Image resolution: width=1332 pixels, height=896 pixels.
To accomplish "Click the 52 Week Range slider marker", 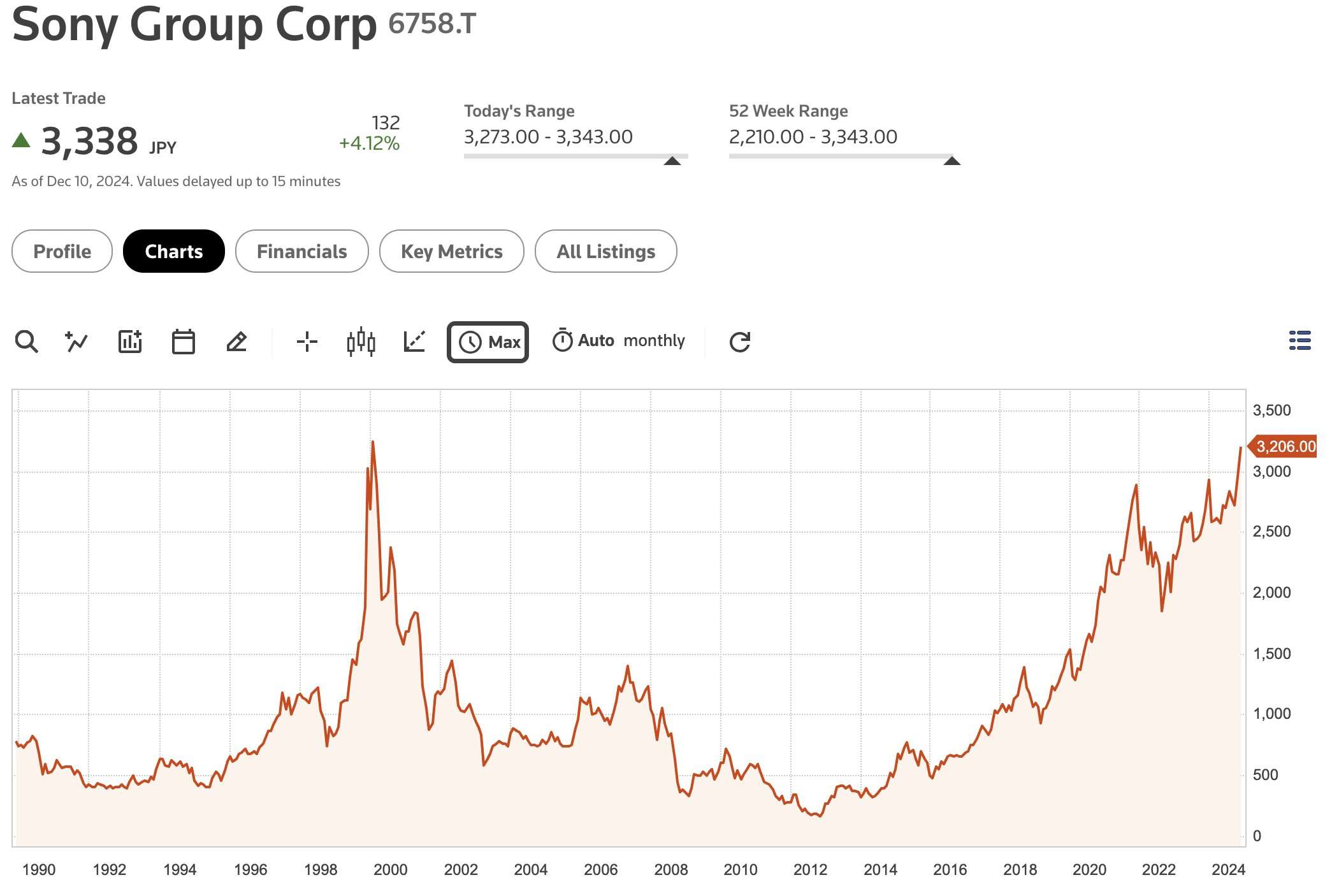I will pyautogui.click(x=952, y=161).
